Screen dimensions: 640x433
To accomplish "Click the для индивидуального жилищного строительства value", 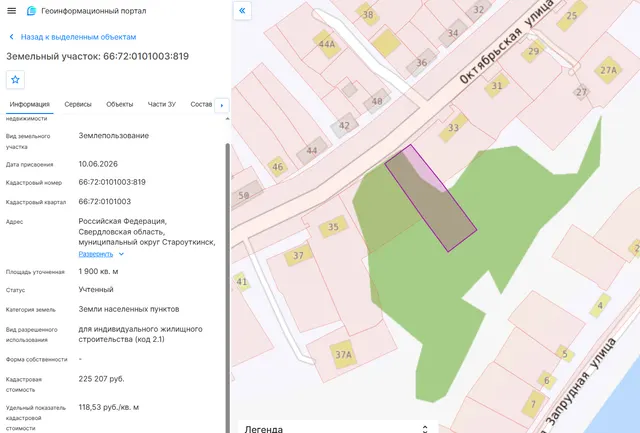I will pos(140,334).
